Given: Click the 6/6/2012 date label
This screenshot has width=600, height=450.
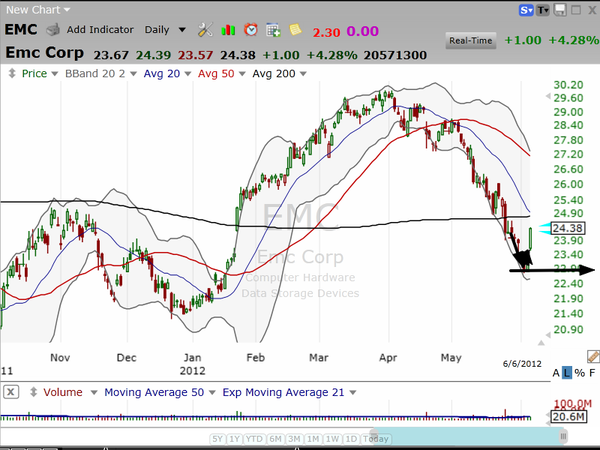Looking at the screenshot, I should (522, 364).
